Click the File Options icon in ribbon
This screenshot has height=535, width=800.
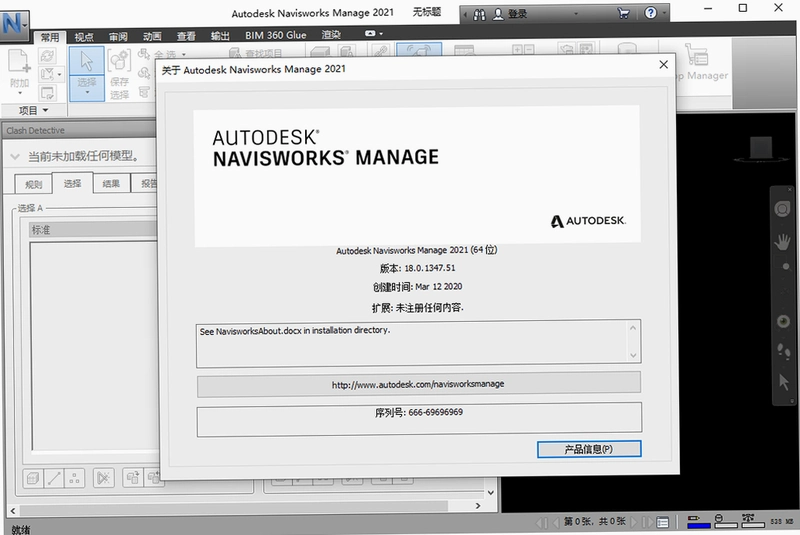47,93
